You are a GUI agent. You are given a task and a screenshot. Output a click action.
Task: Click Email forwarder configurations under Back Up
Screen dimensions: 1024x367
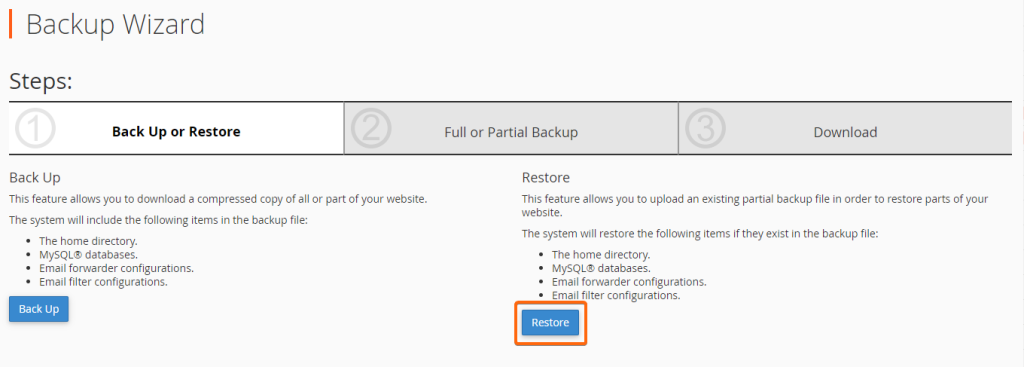(116, 268)
